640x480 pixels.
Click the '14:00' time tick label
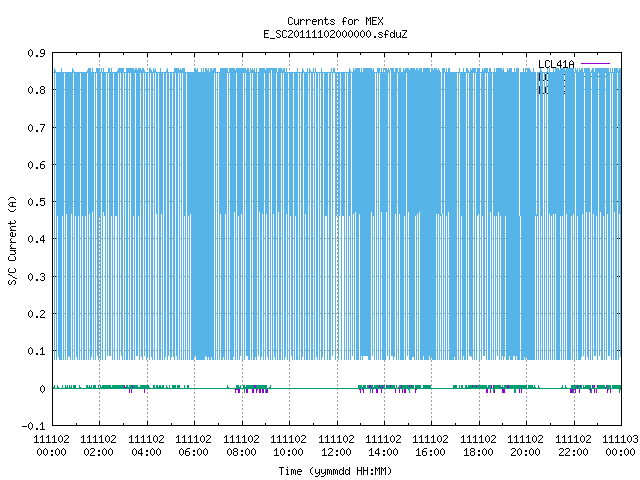point(383,452)
